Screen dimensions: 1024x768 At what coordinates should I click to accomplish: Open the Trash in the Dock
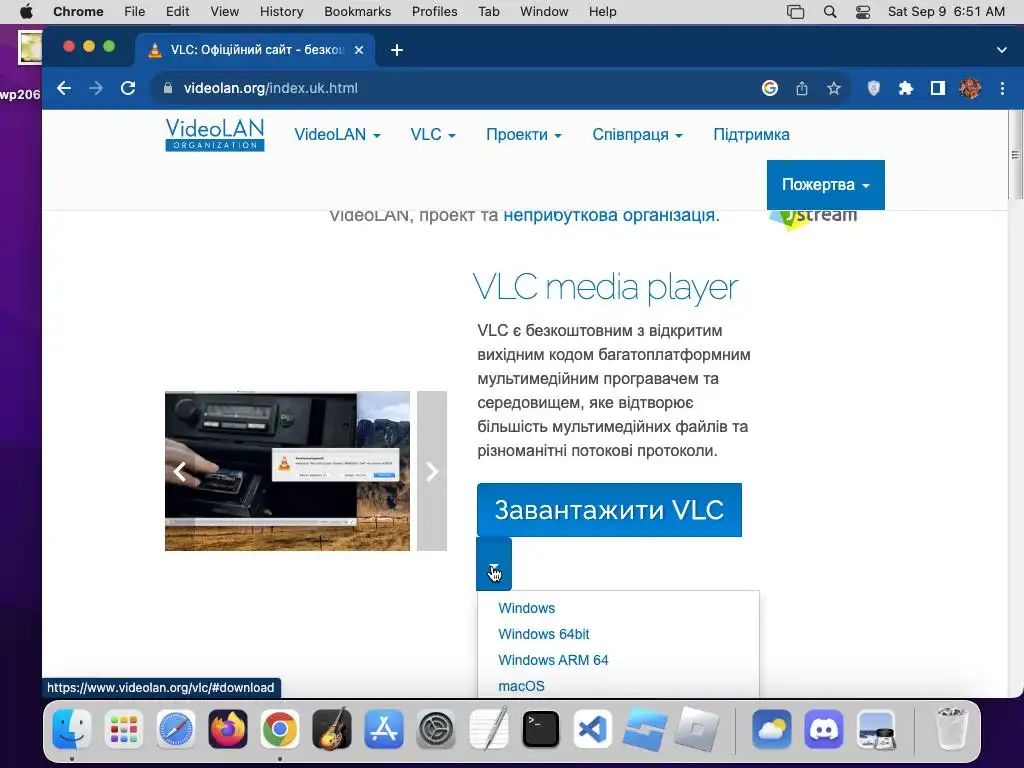pyautogui.click(x=951, y=729)
